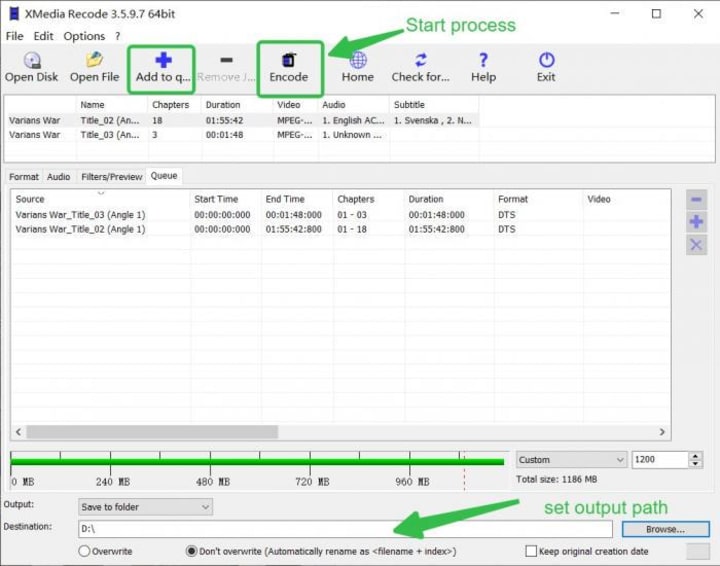Click the Destination path field D:\
720x566 pixels.
(x=345, y=529)
